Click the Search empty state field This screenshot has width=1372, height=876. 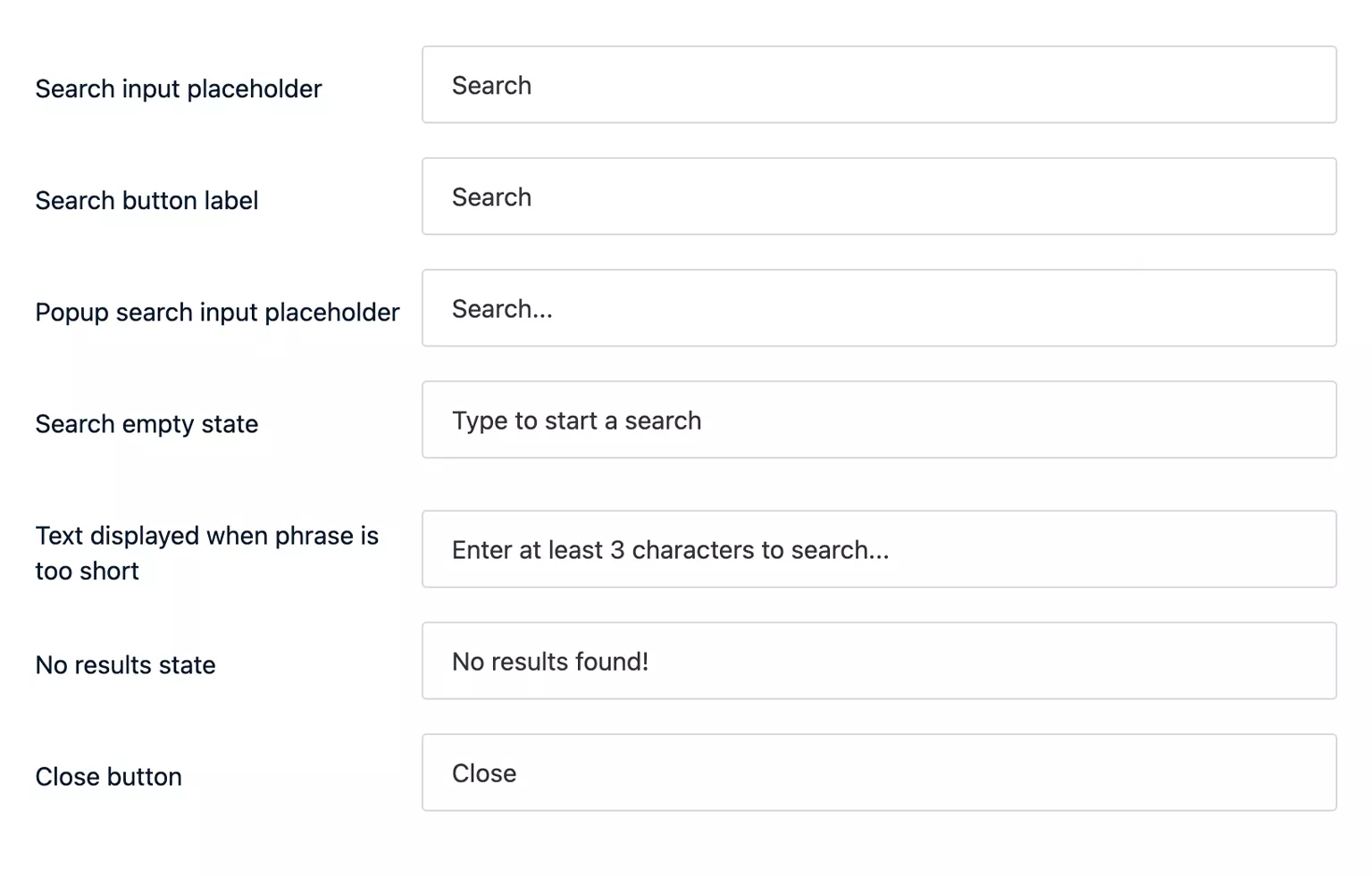[878, 420]
